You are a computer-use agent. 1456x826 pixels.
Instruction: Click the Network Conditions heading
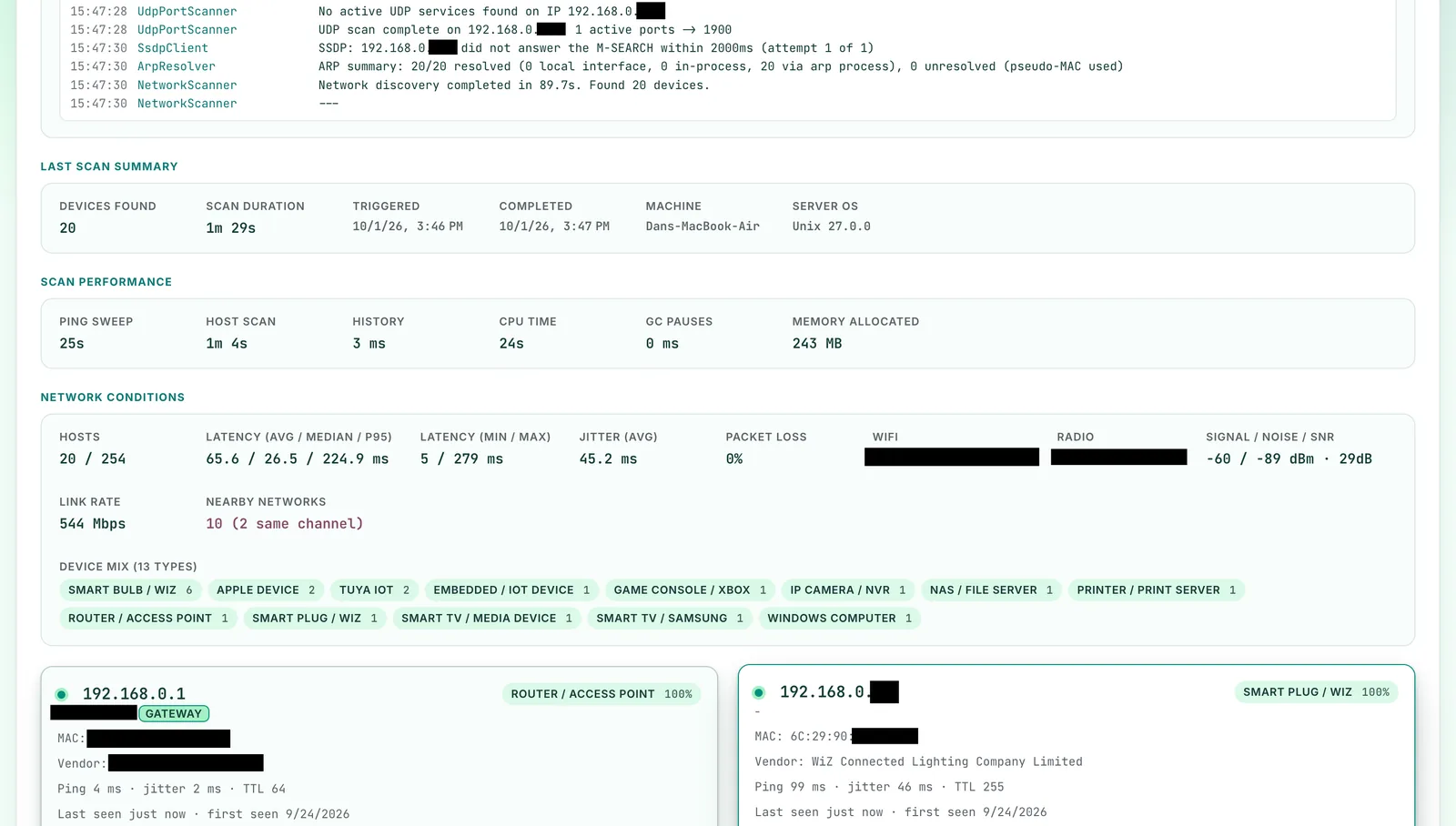coord(113,398)
